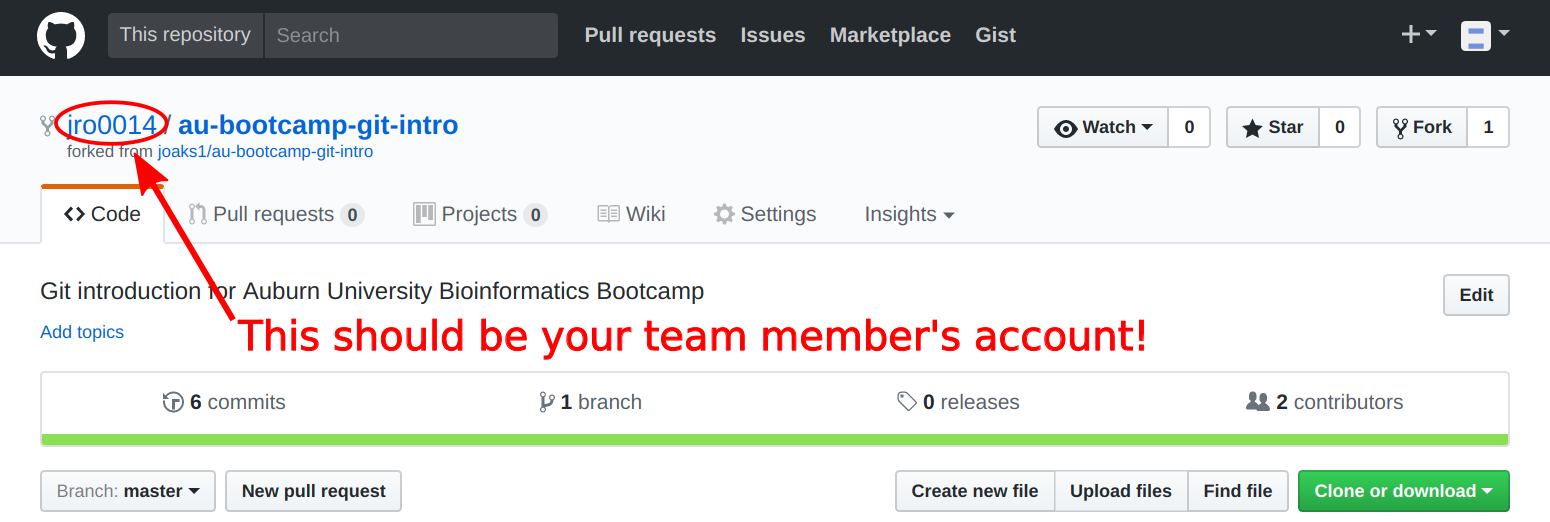This screenshot has height=522, width=1550.
Task: View stargazers count next to Star
Action: pyautogui.click(x=1340, y=127)
